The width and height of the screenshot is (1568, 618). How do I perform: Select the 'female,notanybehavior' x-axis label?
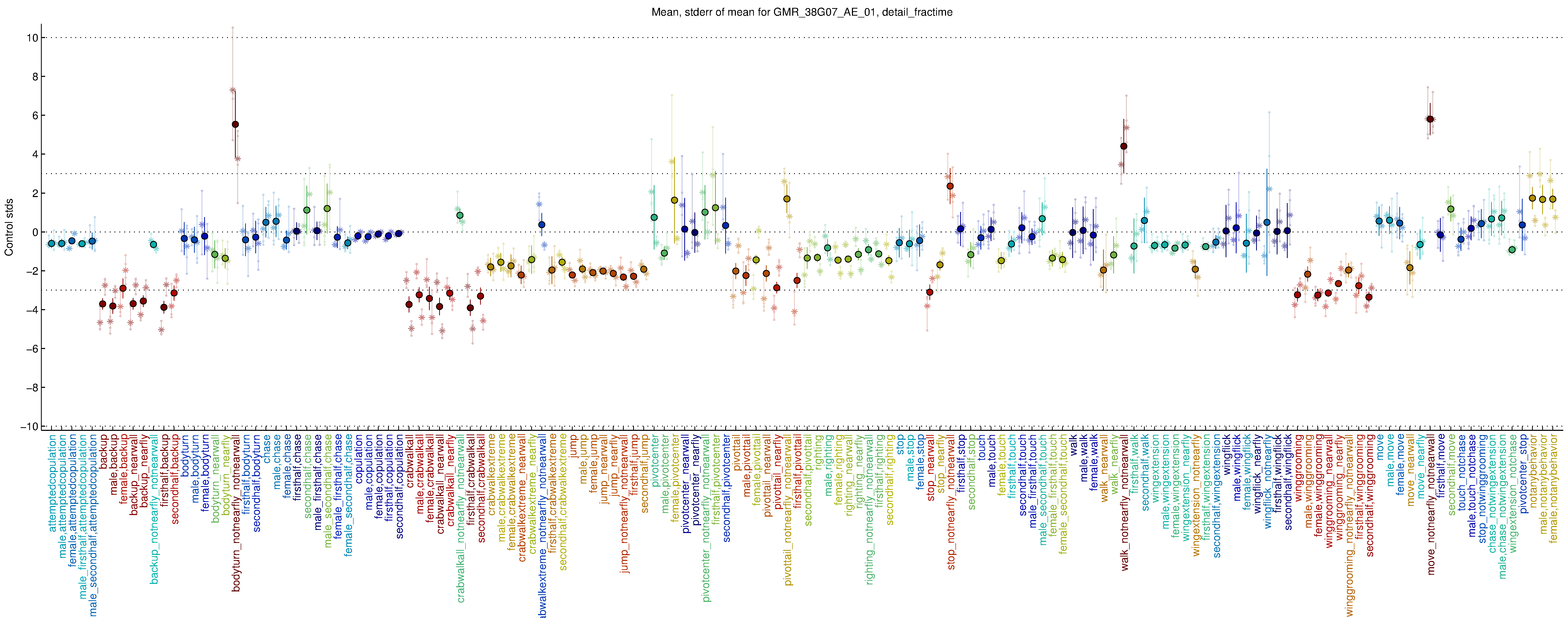tap(1554, 488)
